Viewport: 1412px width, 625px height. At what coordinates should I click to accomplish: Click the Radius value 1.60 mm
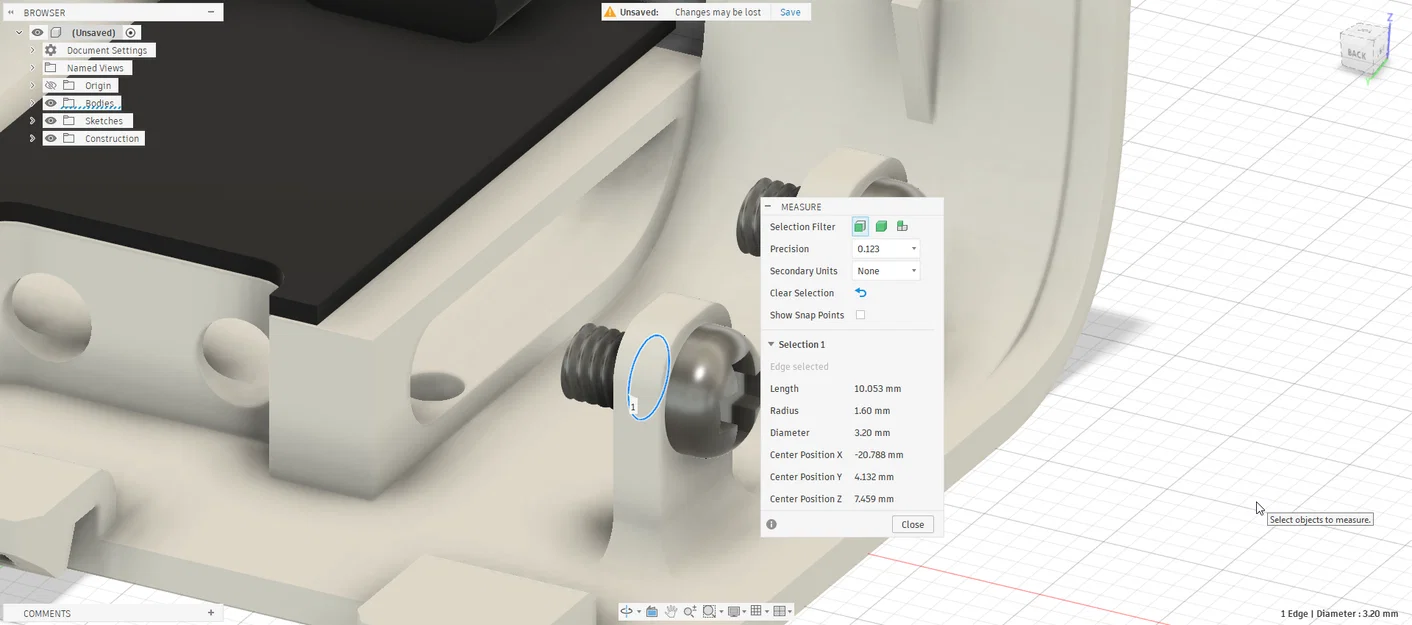tap(872, 410)
